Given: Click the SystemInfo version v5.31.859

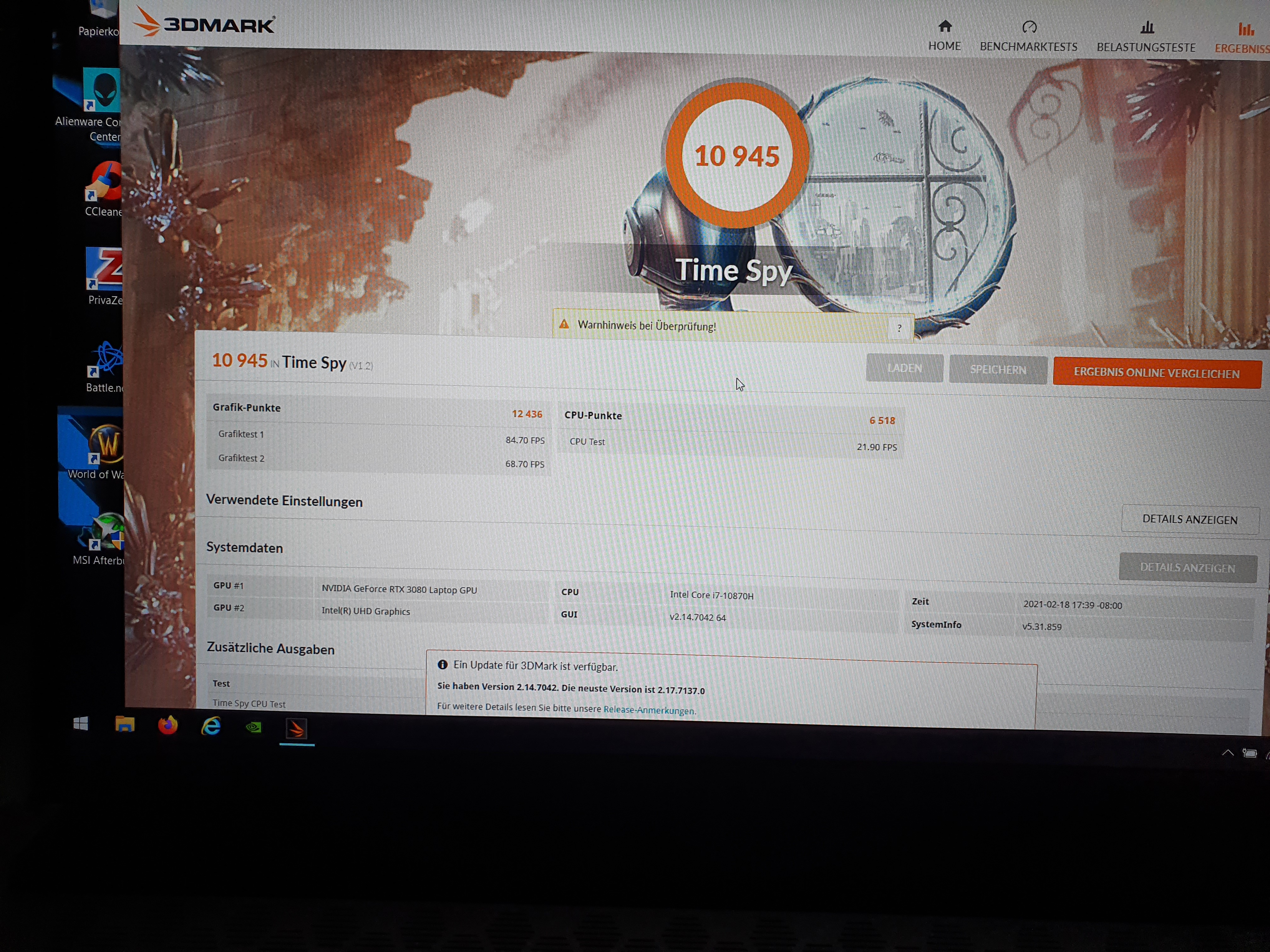Looking at the screenshot, I should (1042, 626).
